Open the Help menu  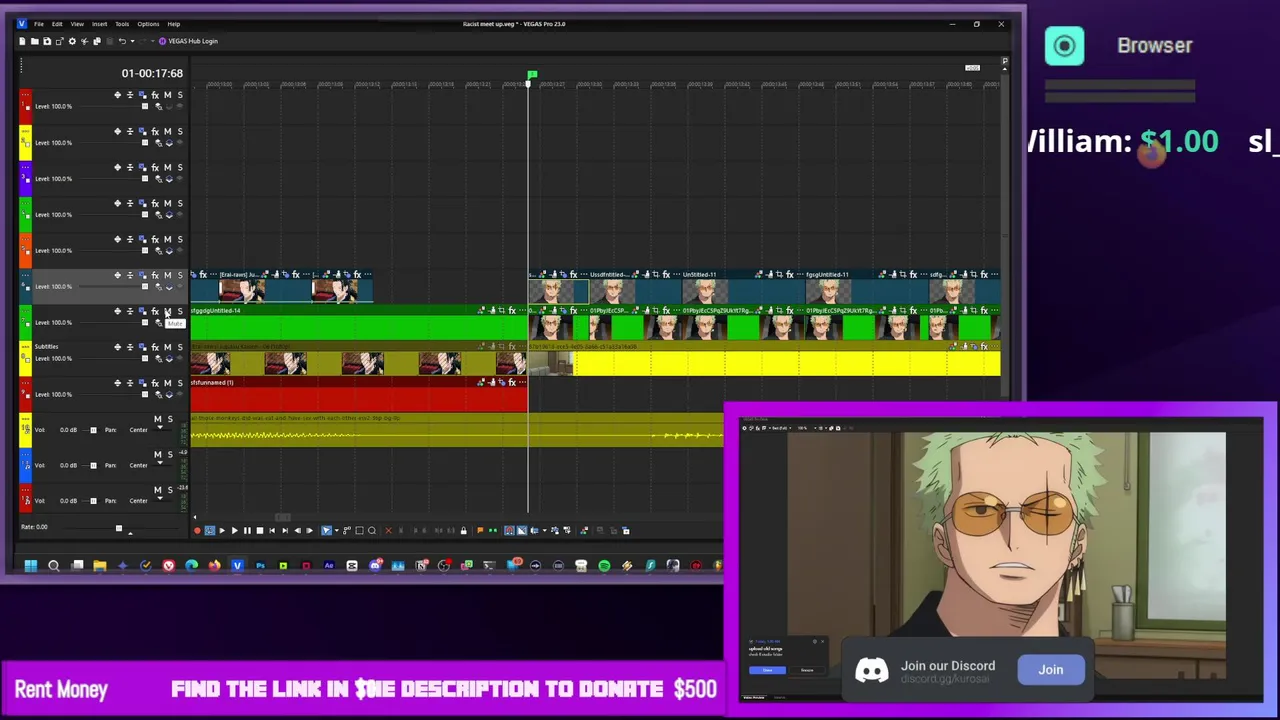click(x=174, y=24)
